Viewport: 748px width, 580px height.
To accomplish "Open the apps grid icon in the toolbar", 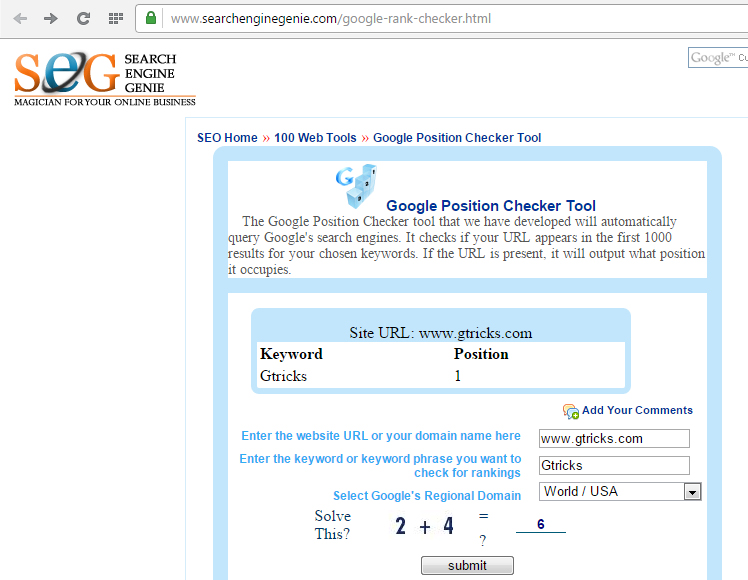I will [x=116, y=19].
